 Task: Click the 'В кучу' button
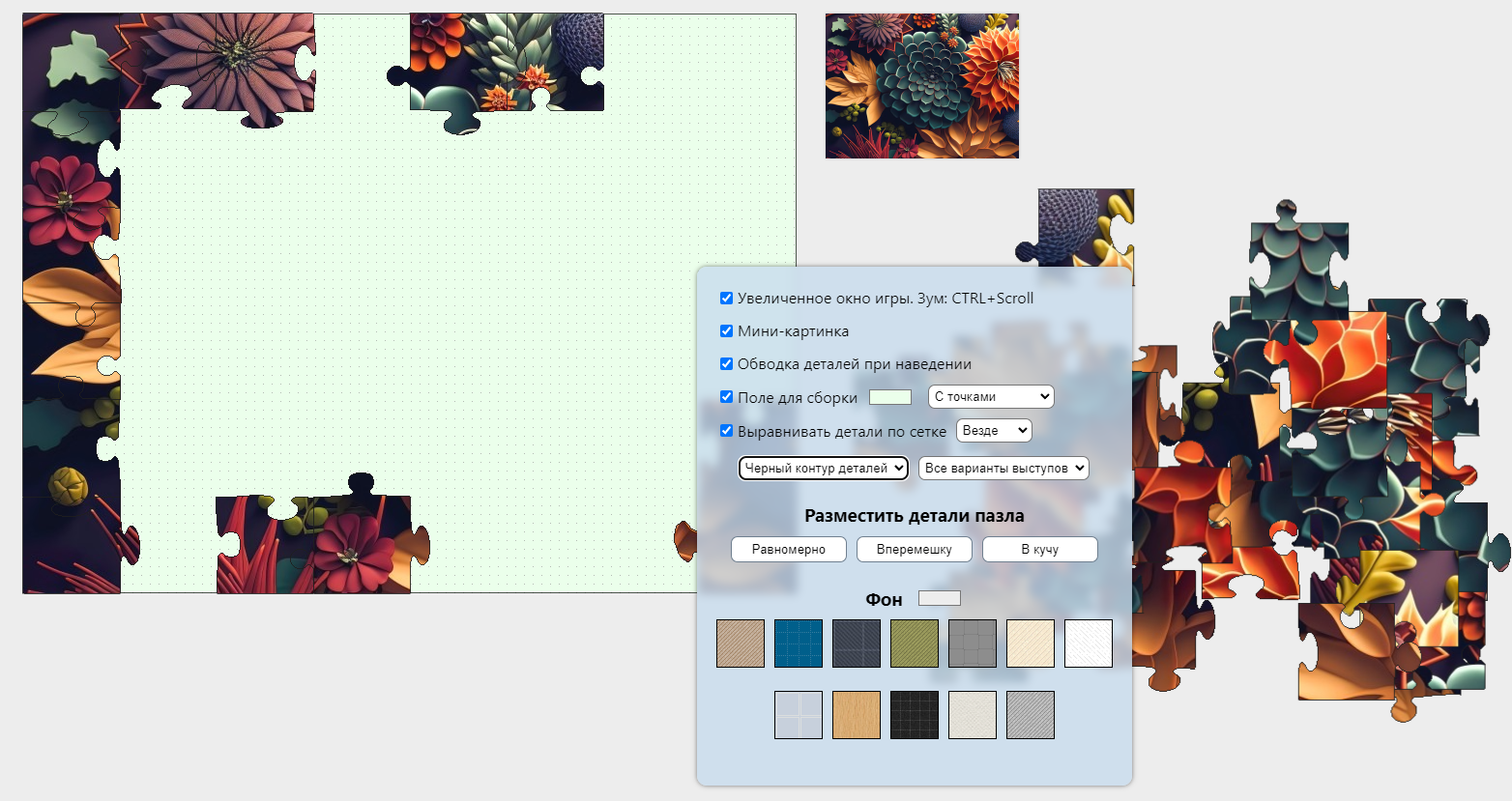[x=1040, y=549]
